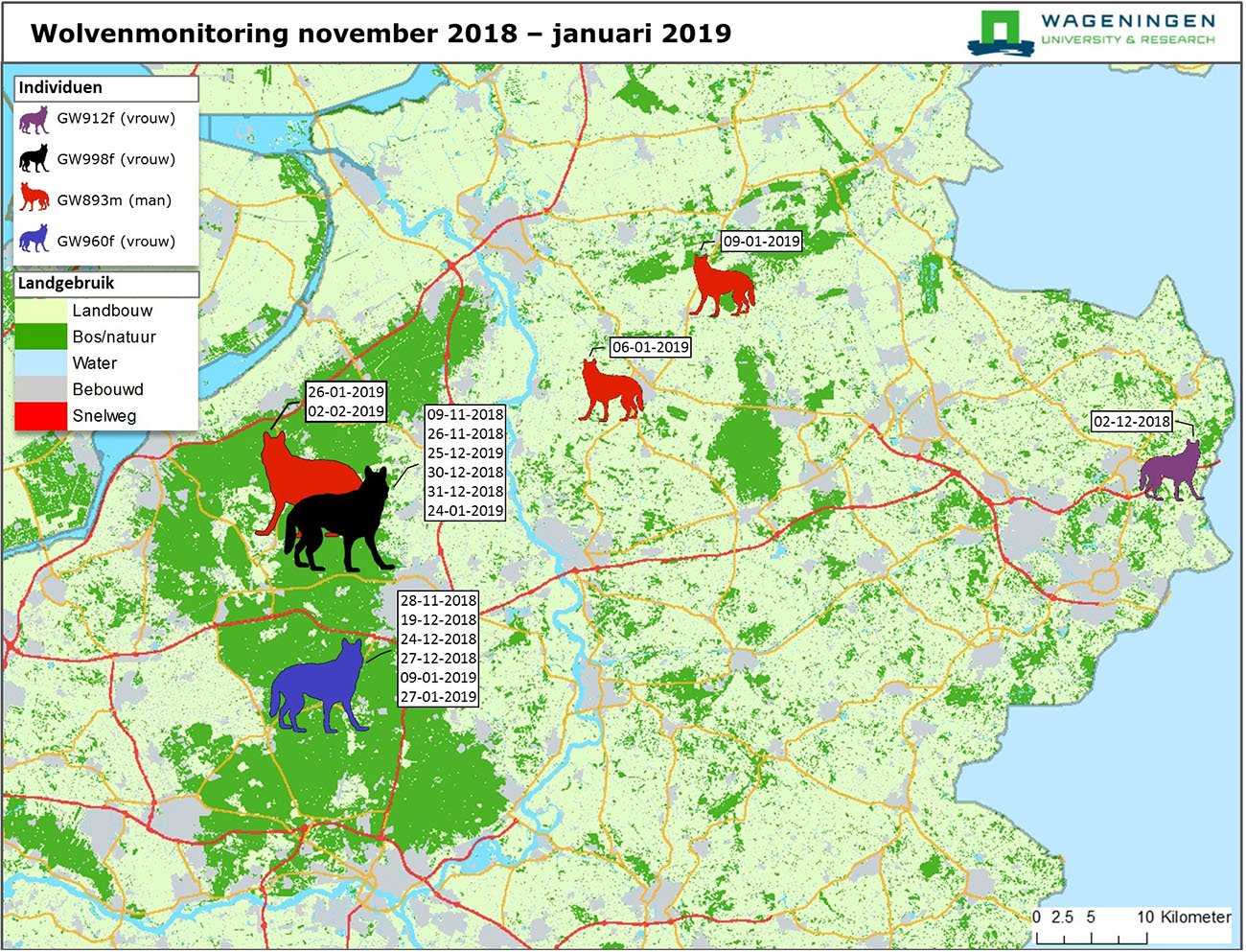Image resolution: width=1246 pixels, height=952 pixels.
Task: Click the black GW998f wolf legend icon
Action: tap(34, 159)
